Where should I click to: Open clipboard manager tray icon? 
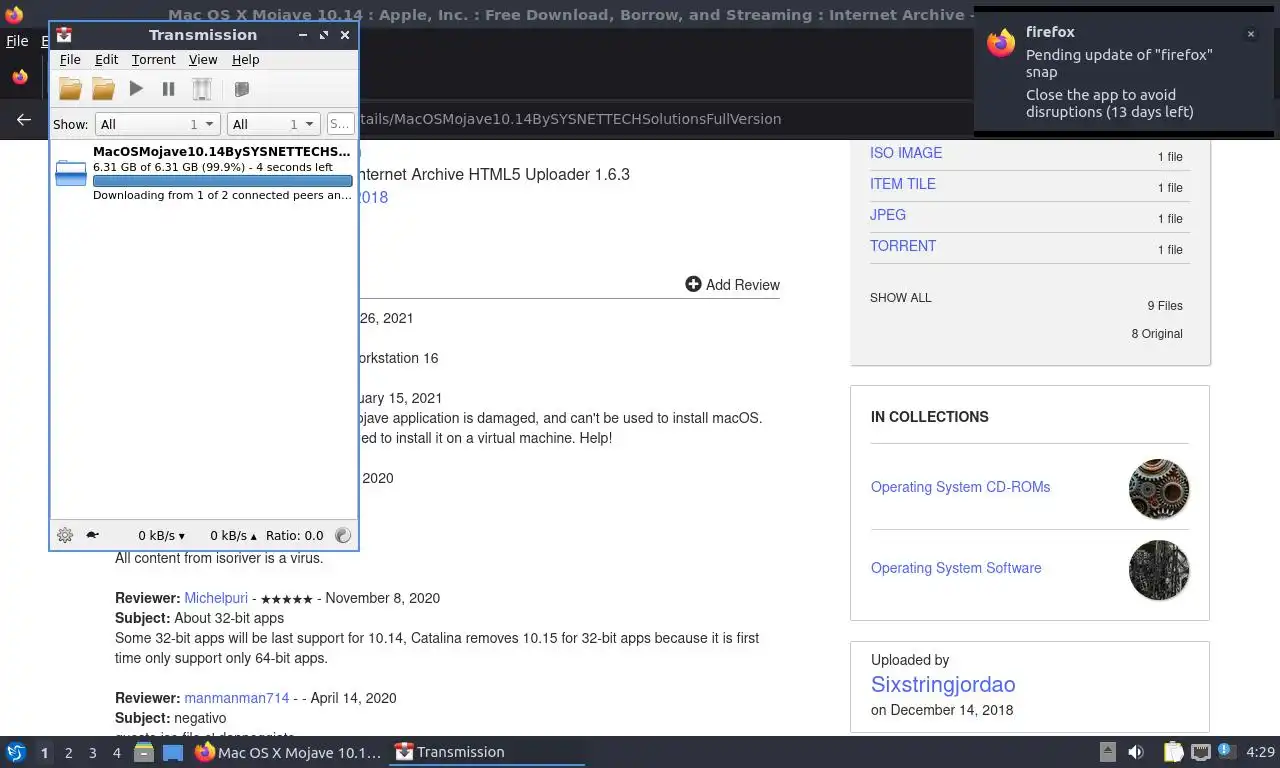(1174, 752)
